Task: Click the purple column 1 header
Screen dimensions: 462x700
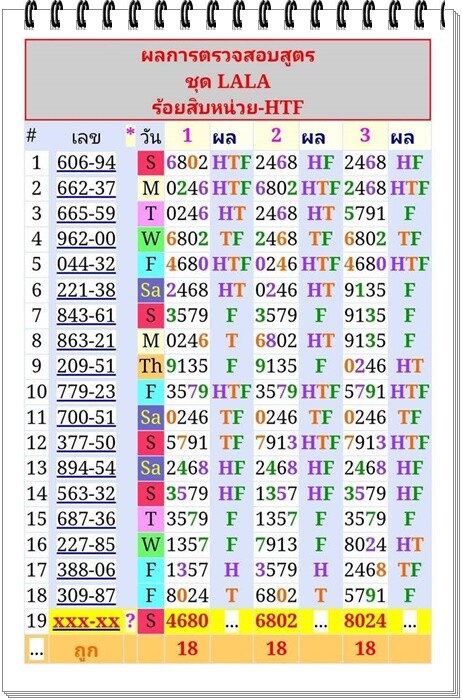Action: coord(187,135)
